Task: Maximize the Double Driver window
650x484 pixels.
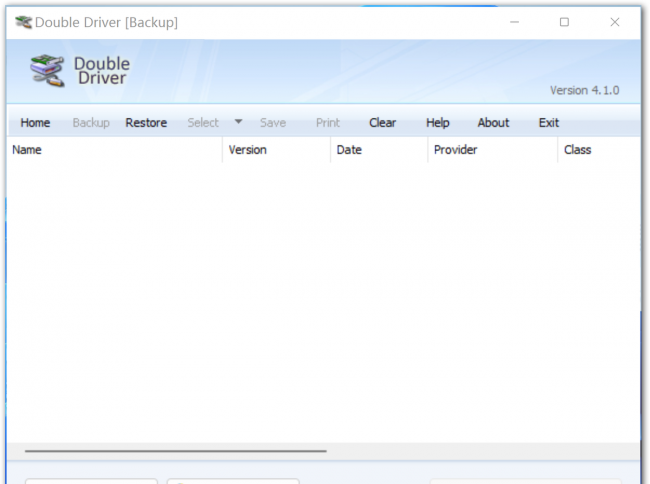Action: tap(564, 22)
